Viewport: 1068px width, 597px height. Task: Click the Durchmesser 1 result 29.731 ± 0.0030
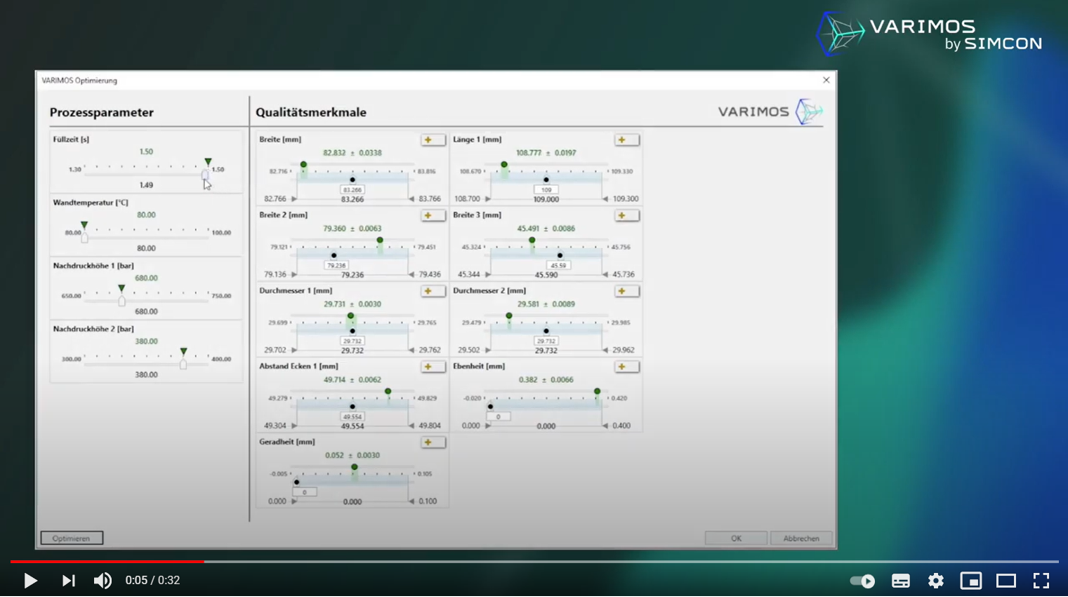tap(352, 304)
